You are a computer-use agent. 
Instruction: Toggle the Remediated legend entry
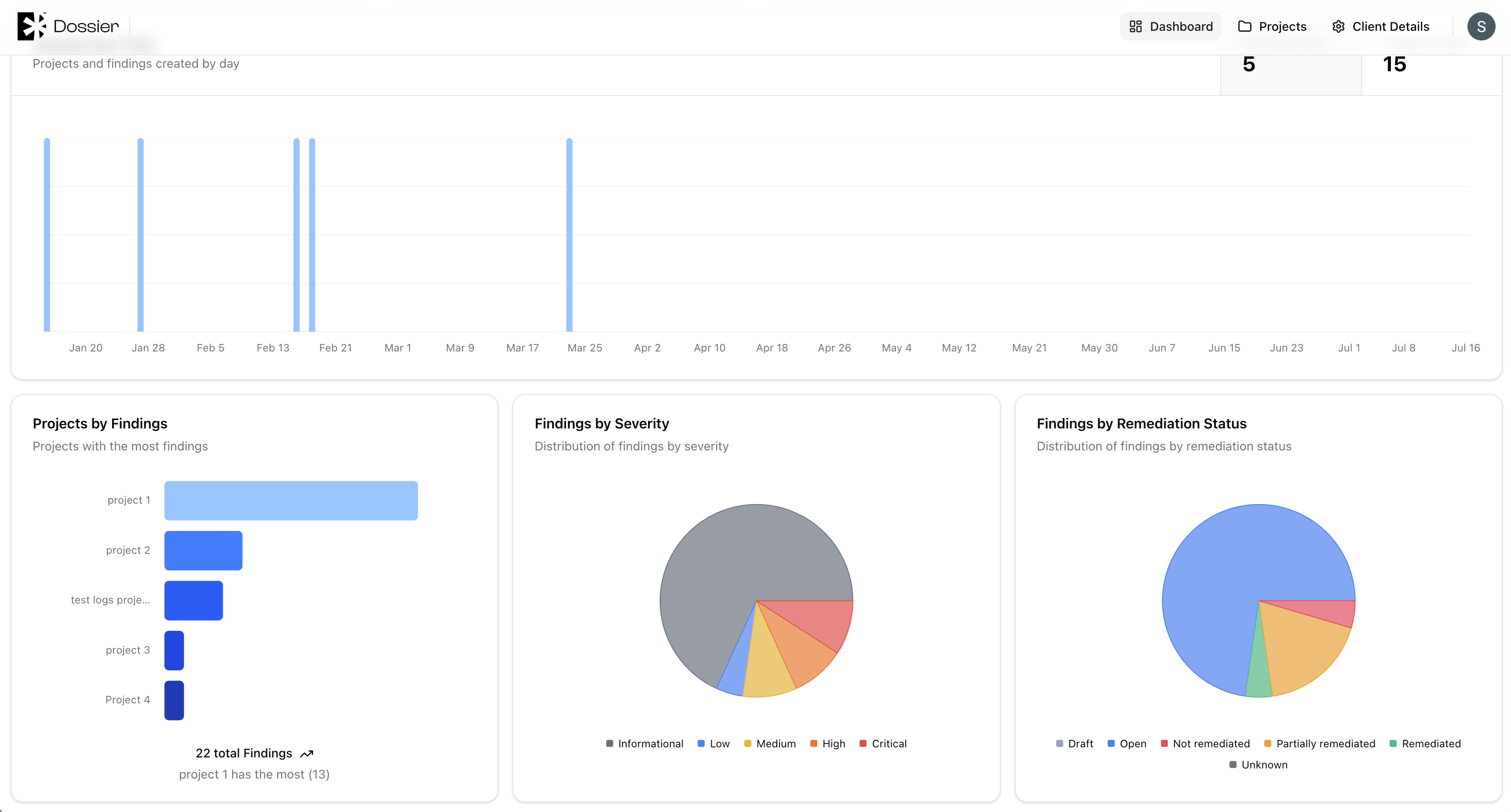point(1425,743)
